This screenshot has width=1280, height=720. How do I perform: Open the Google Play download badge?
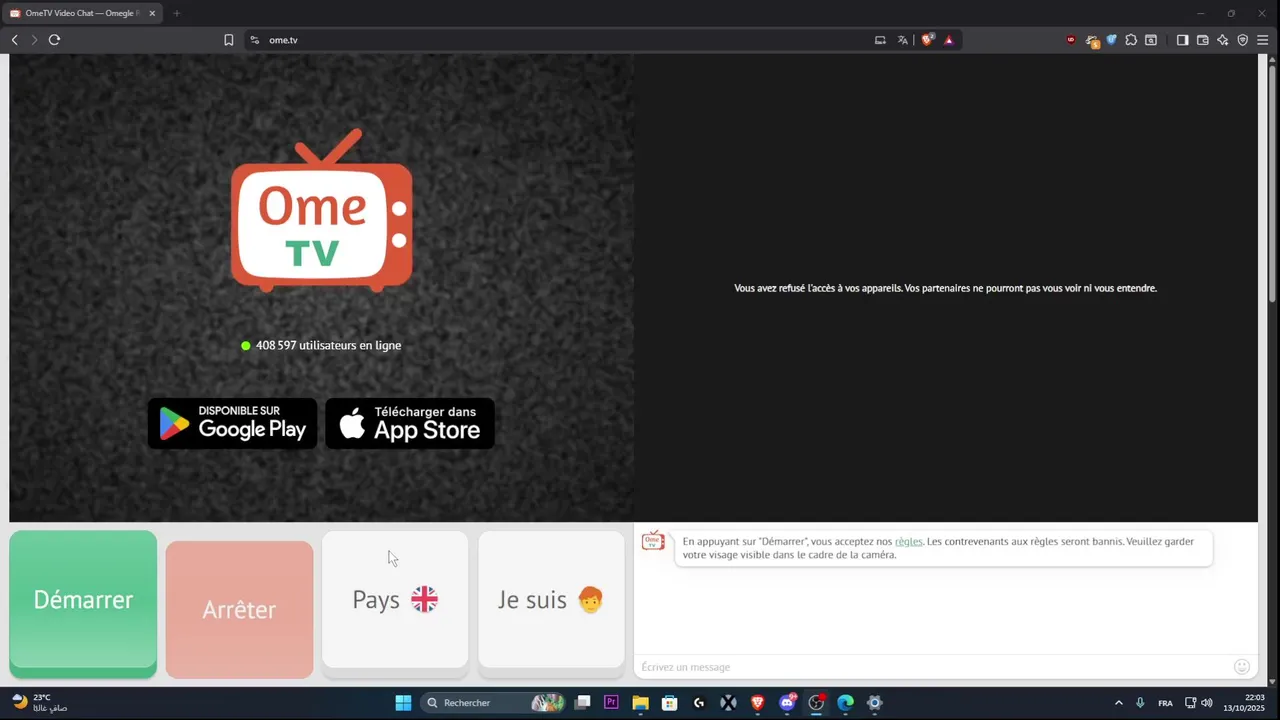pyautogui.click(x=232, y=424)
